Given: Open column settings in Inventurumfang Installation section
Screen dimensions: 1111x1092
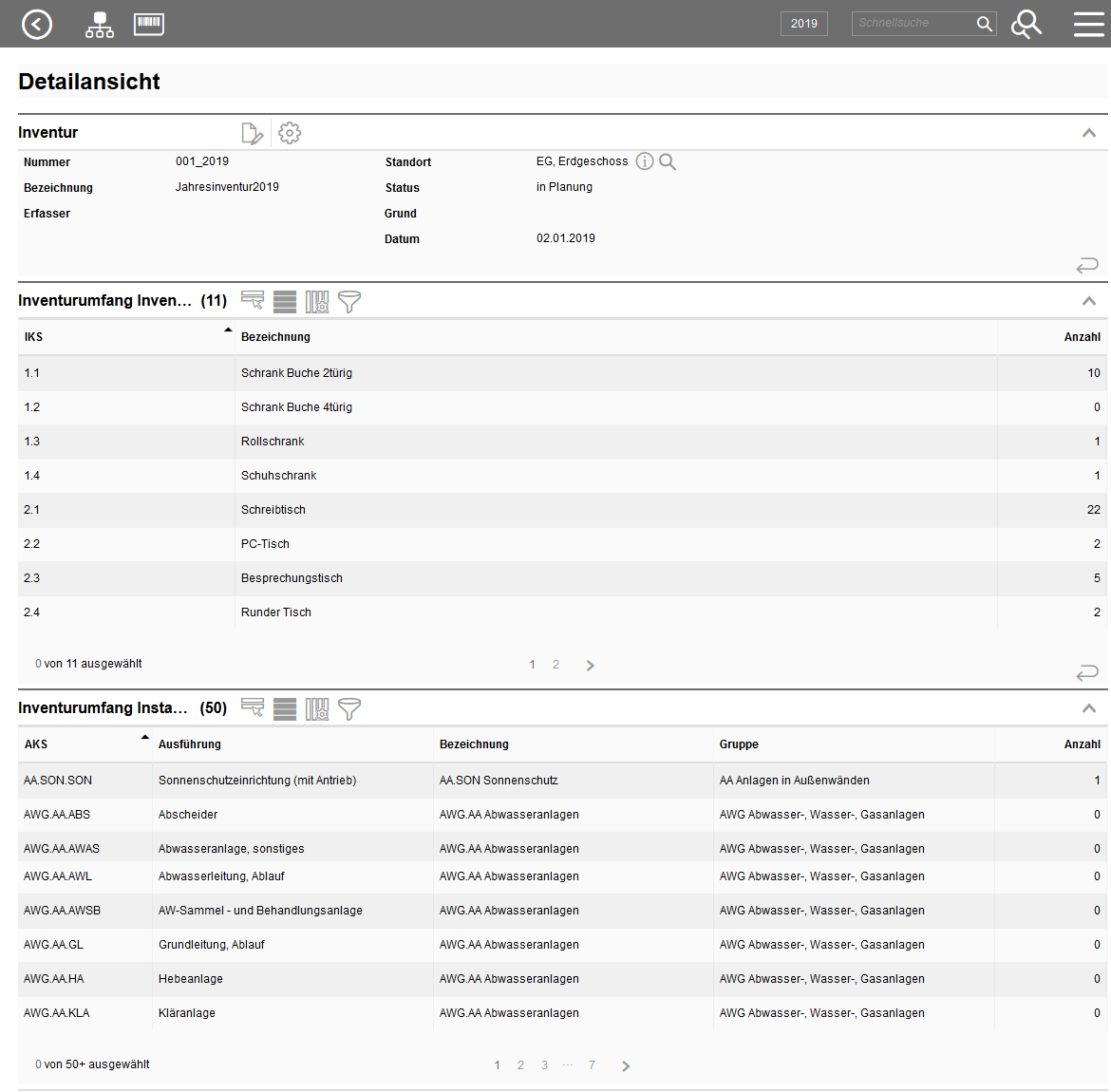Looking at the screenshot, I should [x=317, y=709].
